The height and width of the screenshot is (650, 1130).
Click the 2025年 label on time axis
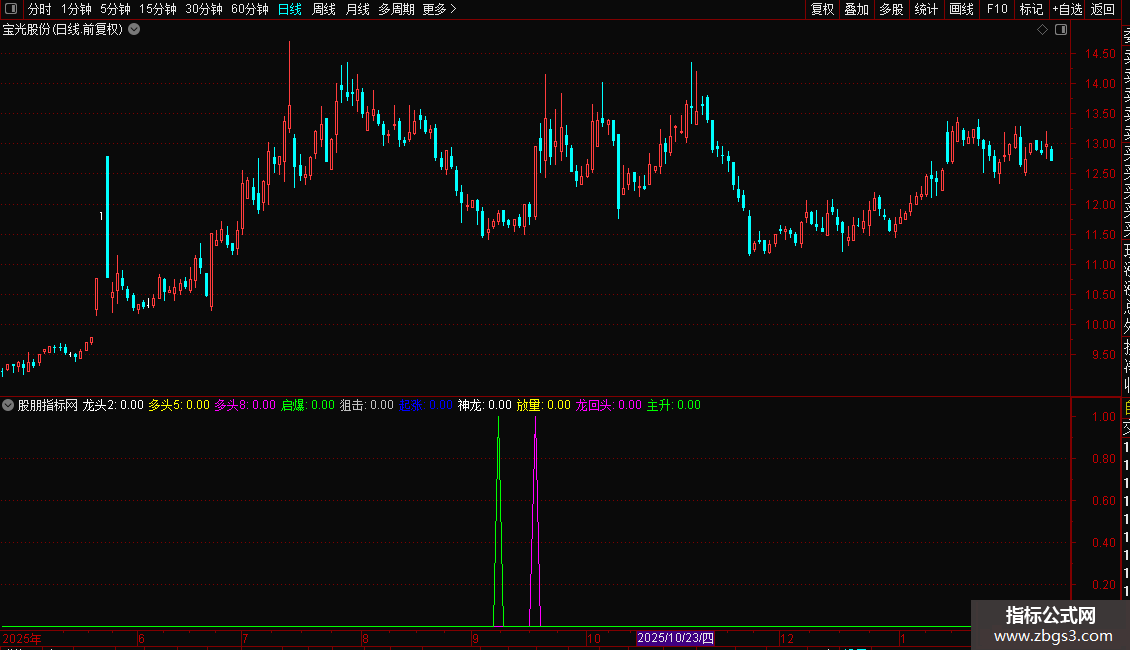(22, 638)
